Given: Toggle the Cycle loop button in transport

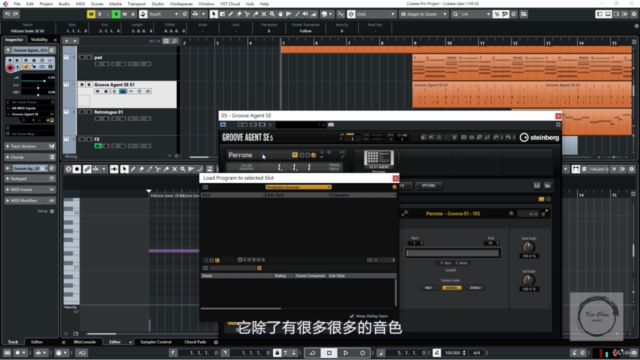Looking at the screenshot, I should 313,353.
